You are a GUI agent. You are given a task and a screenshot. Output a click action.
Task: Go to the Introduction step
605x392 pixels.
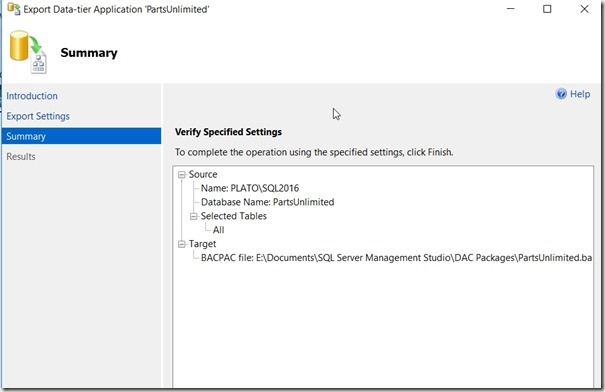click(32, 96)
